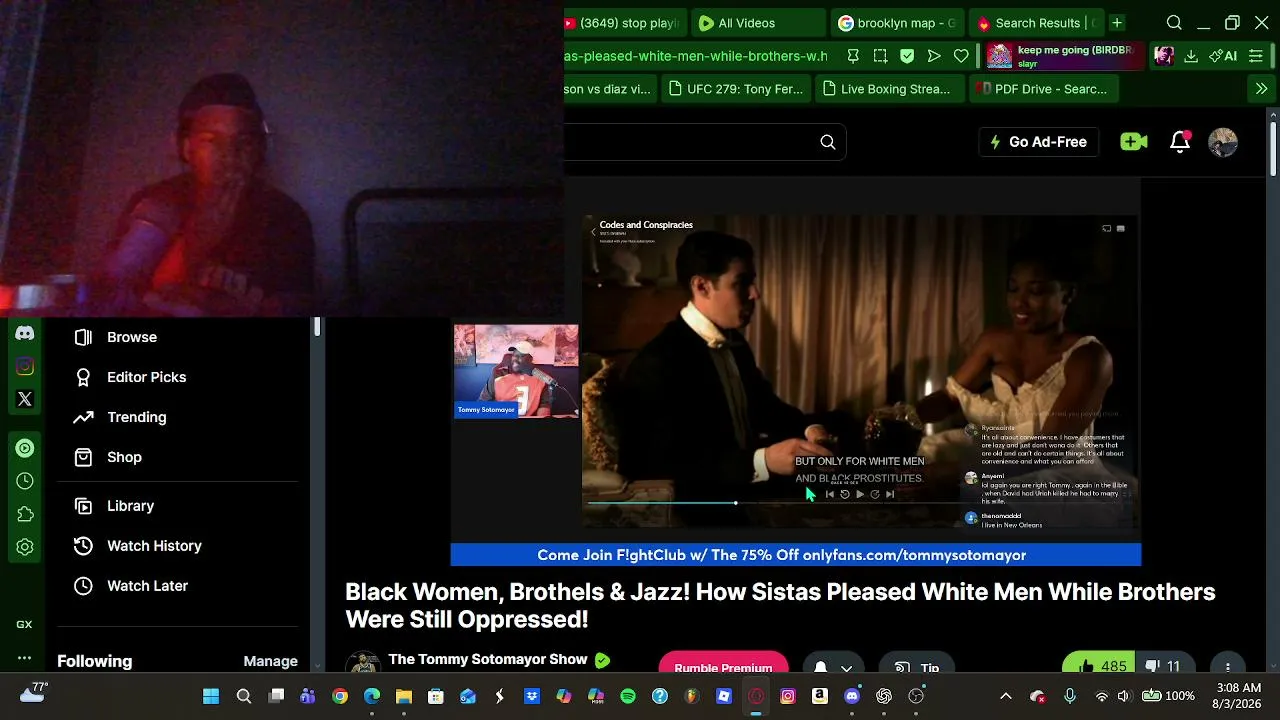Show hidden system tray icons
The image size is (1280, 720).
click(1006, 696)
